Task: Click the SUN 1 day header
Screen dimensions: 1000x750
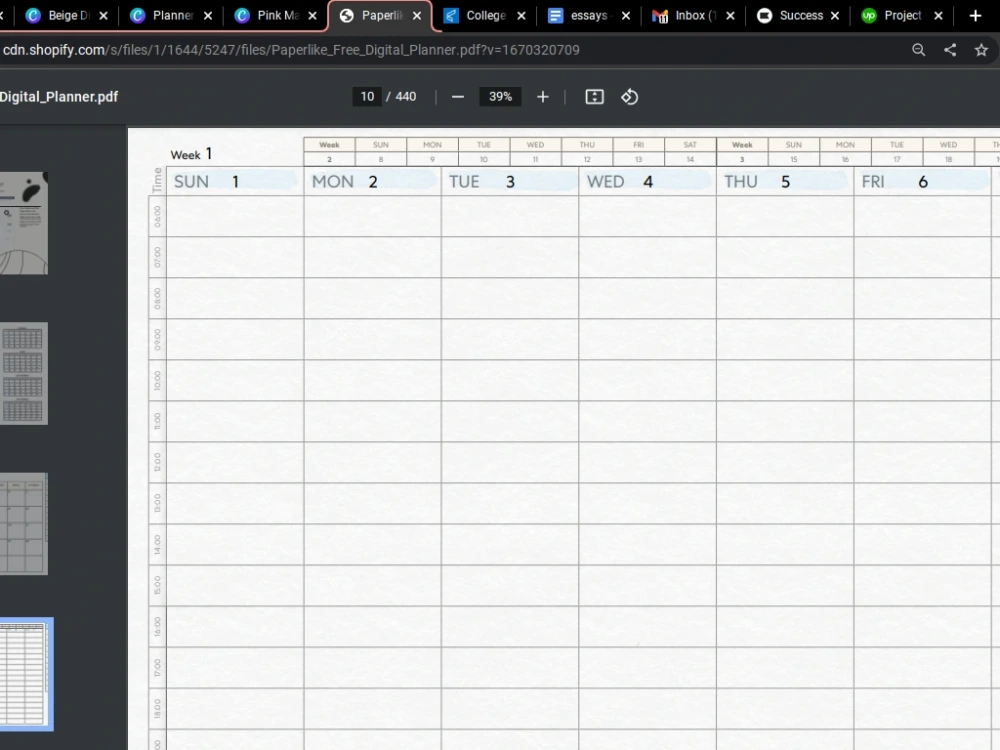Action: (x=235, y=182)
